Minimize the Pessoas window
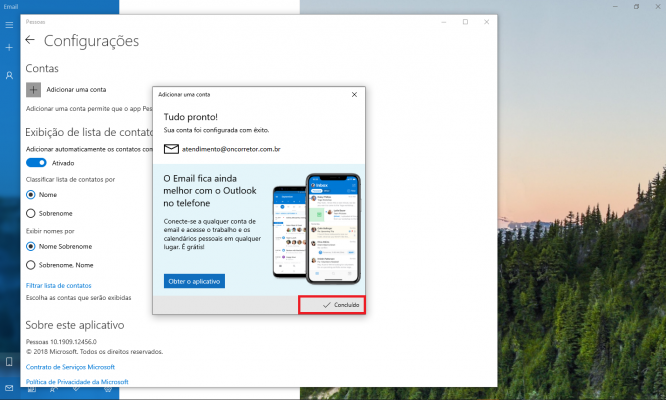The width and height of the screenshot is (666, 400). (444, 22)
